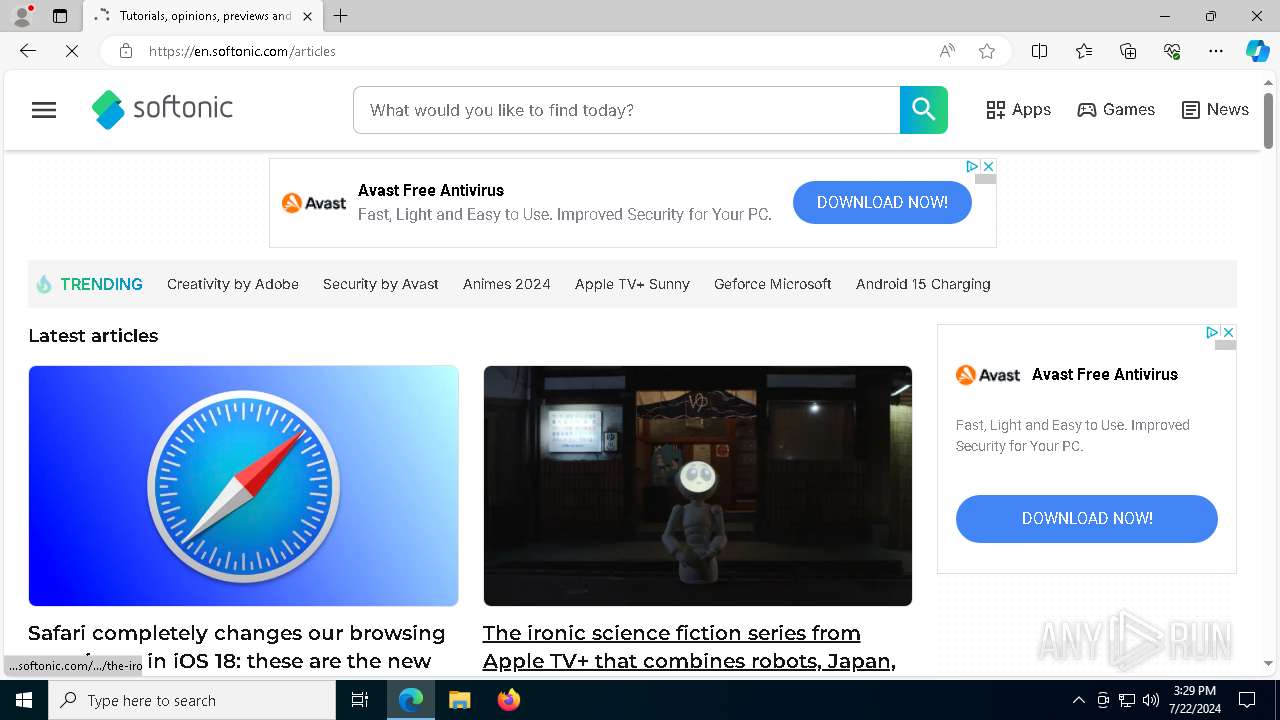Viewport: 1280px width, 720px height.
Task: Click the robot series article thumbnail
Action: click(698, 486)
